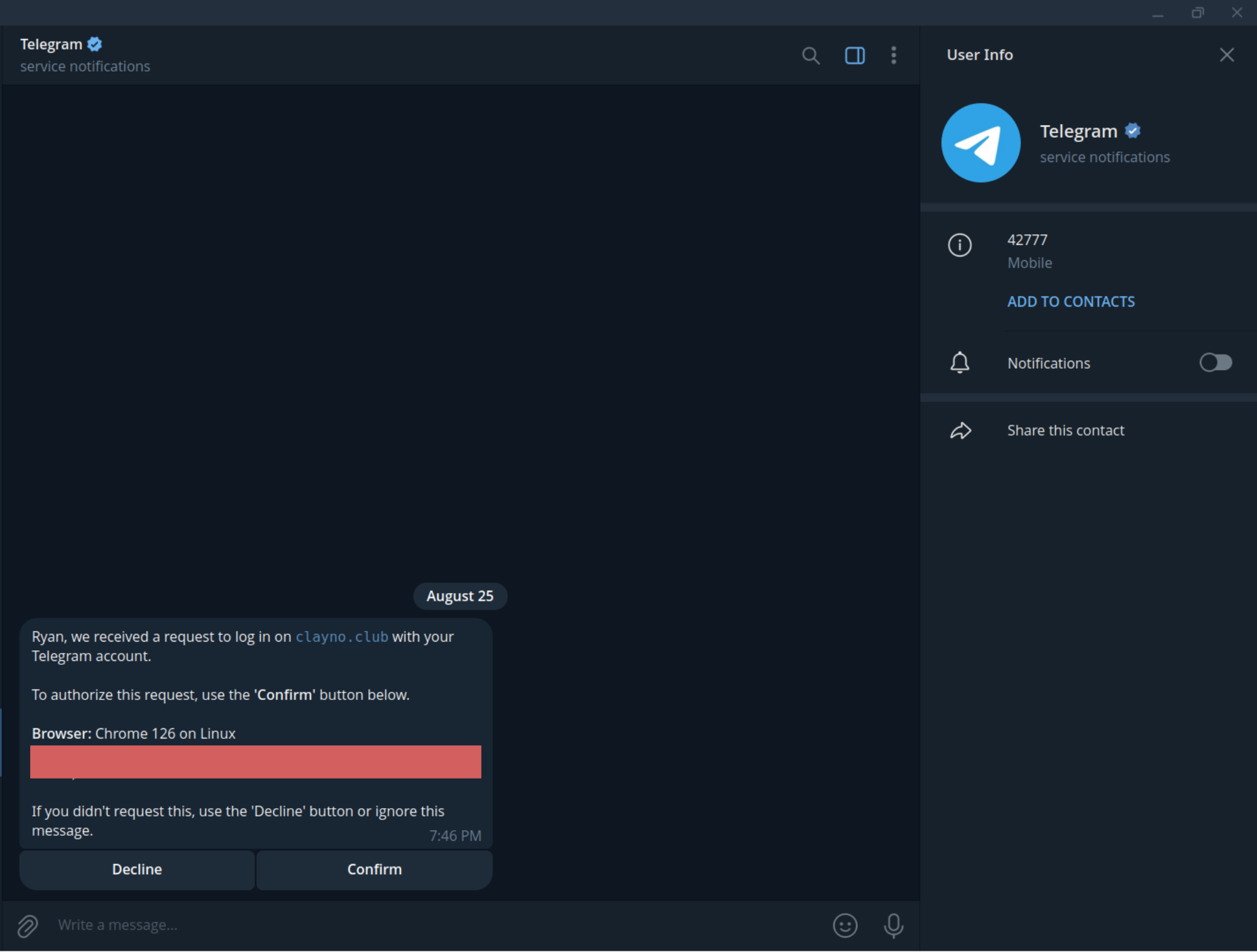The width and height of the screenshot is (1257, 952).
Task: Click the Telegram search icon
Action: (810, 54)
